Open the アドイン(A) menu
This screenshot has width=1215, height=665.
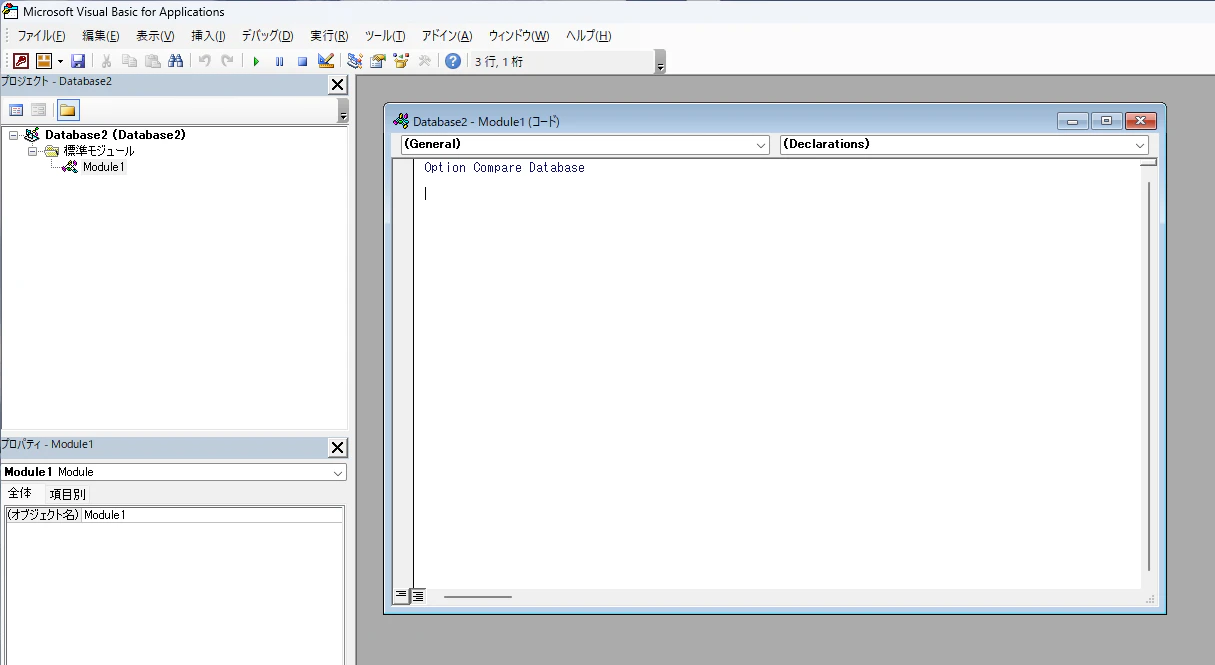[447, 36]
